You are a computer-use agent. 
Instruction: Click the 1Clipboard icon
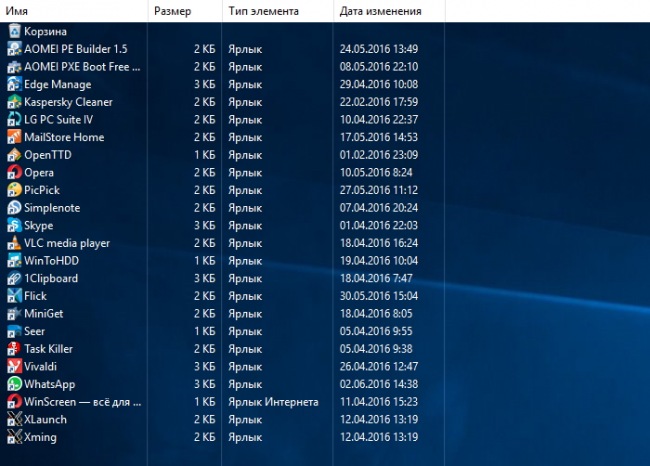(14, 278)
